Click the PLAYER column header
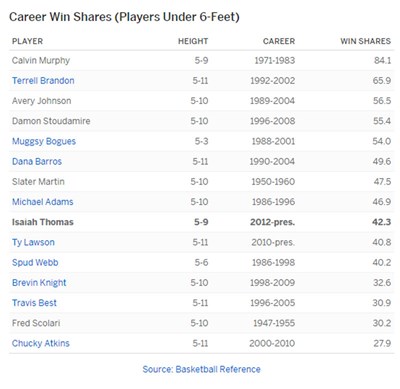Image resolution: width=400 pixels, height=389 pixels. coord(27,41)
